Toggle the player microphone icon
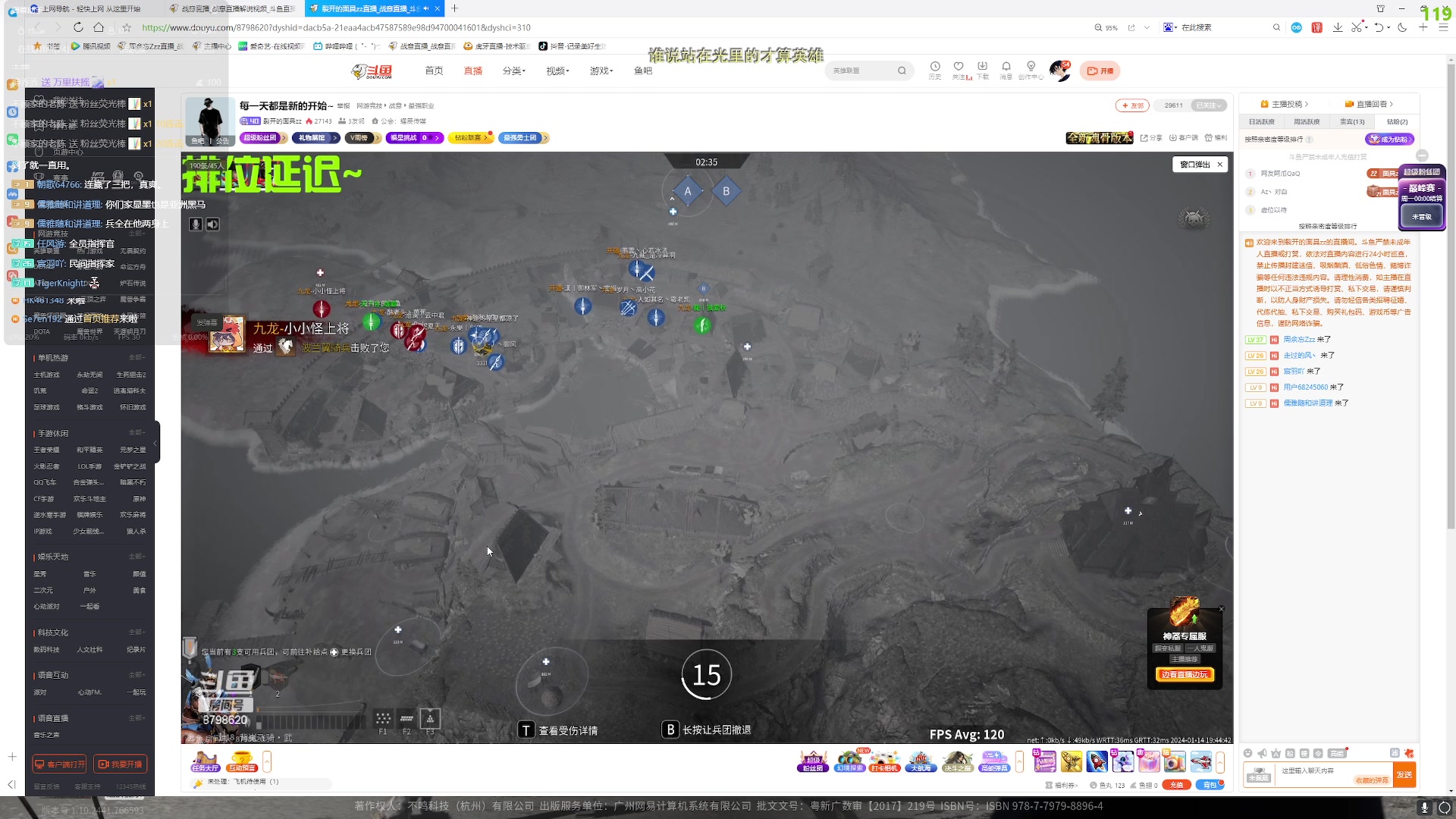The image size is (1456, 819). coord(196,224)
